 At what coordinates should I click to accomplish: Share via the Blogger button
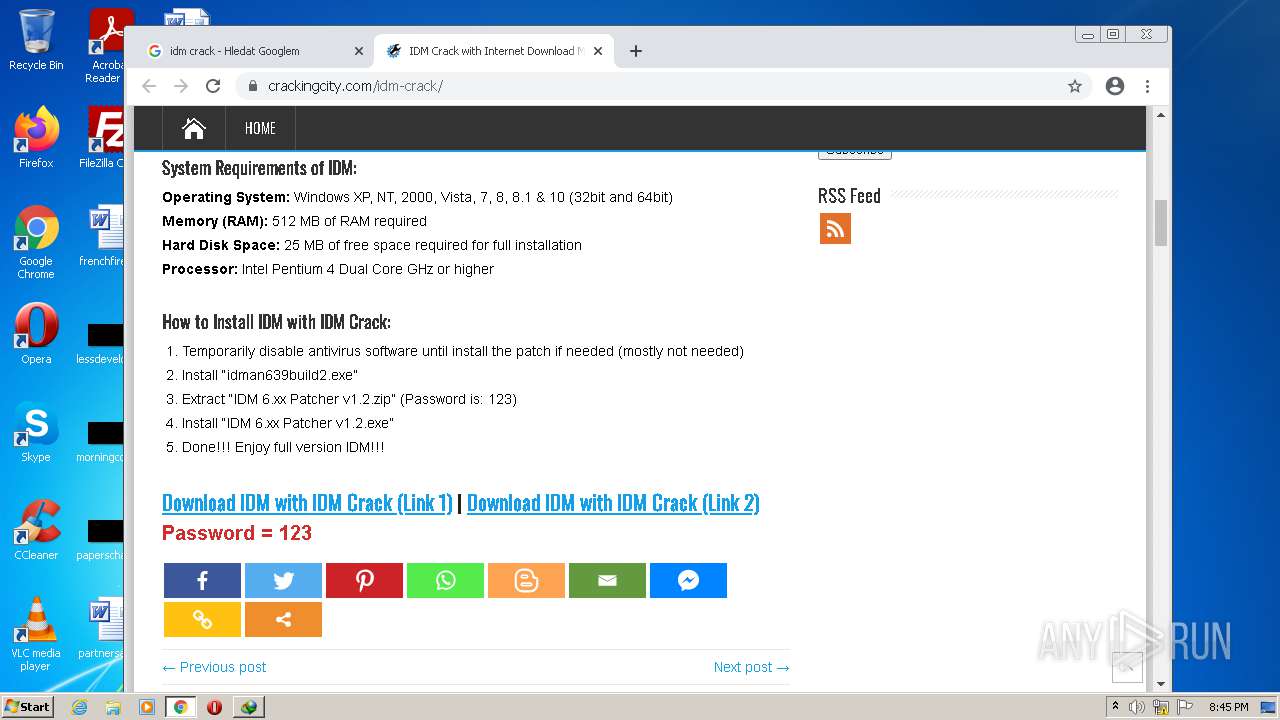point(526,580)
